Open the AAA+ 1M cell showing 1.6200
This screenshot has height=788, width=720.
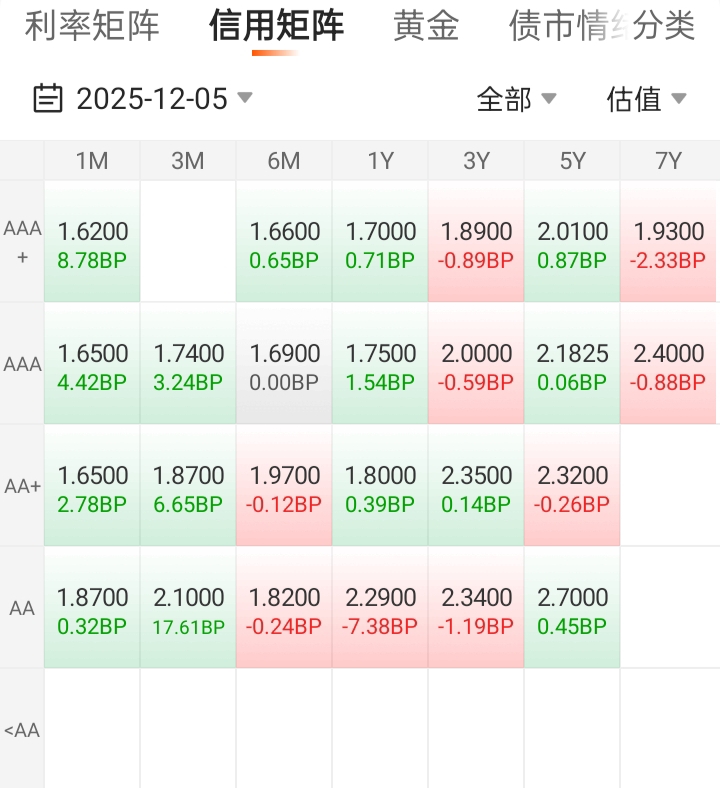tap(92, 244)
